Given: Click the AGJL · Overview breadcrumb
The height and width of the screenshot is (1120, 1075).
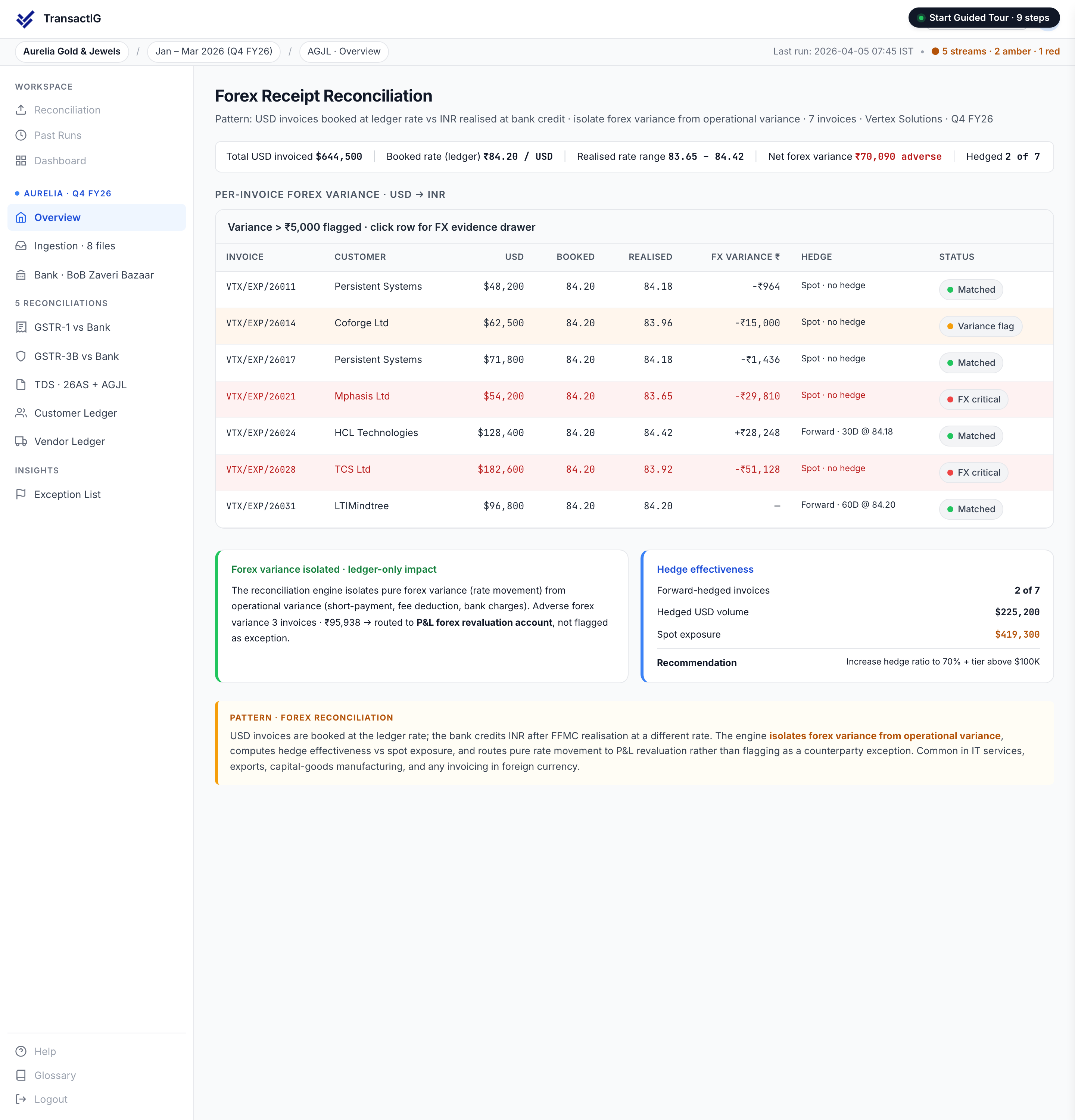Looking at the screenshot, I should 344,52.
